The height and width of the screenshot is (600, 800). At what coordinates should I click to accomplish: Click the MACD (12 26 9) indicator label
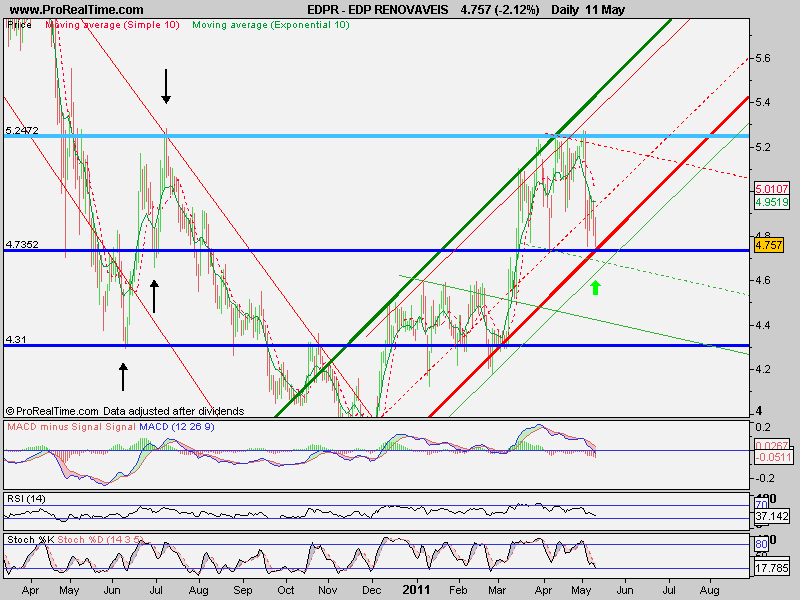coord(177,427)
